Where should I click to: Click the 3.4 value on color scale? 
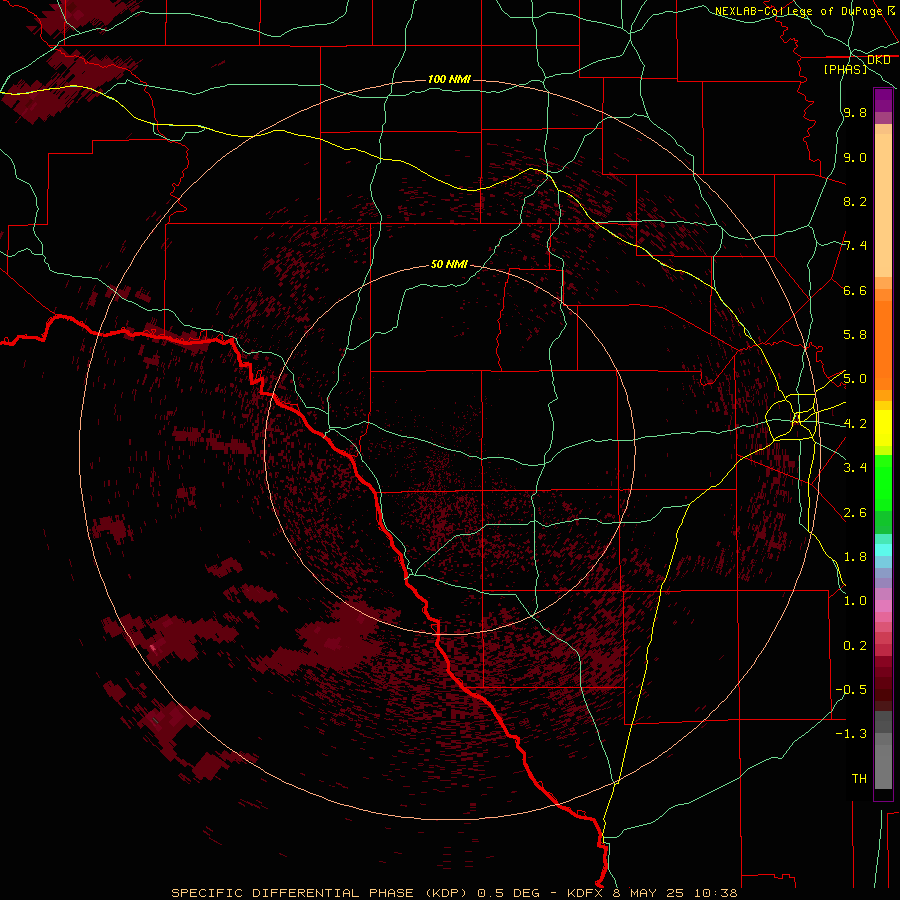(855, 468)
